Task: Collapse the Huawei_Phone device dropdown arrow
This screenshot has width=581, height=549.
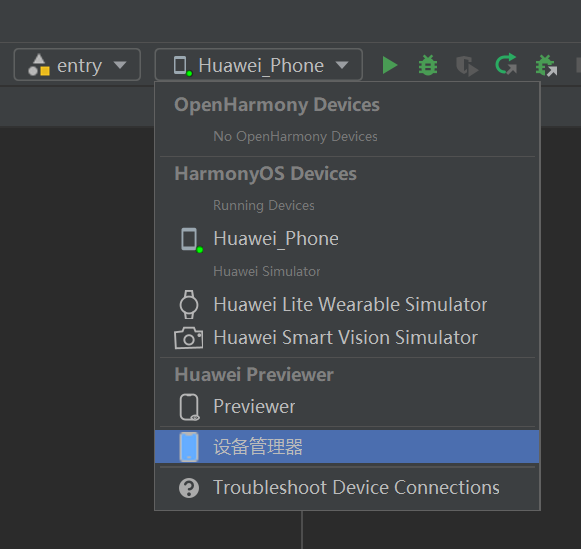Action: [342, 65]
